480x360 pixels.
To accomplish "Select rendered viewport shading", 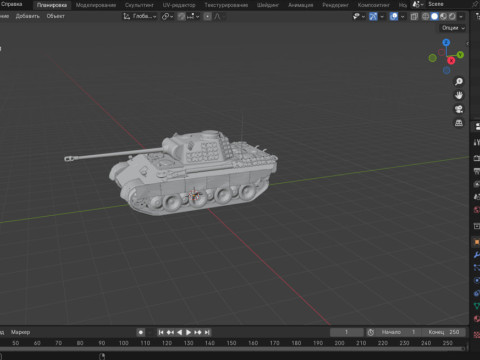I will tap(452, 16).
